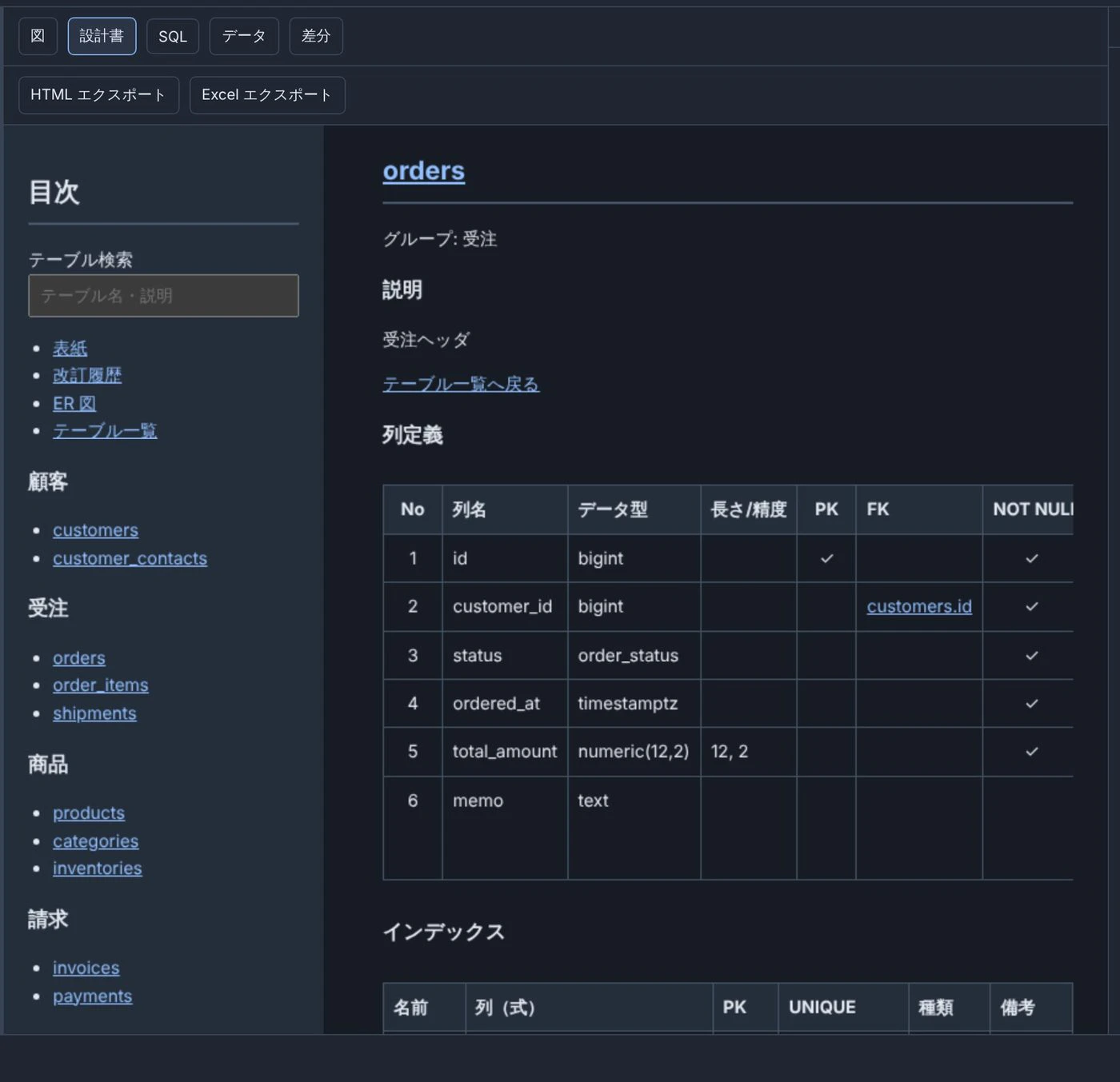Open the SQL tab

173,36
